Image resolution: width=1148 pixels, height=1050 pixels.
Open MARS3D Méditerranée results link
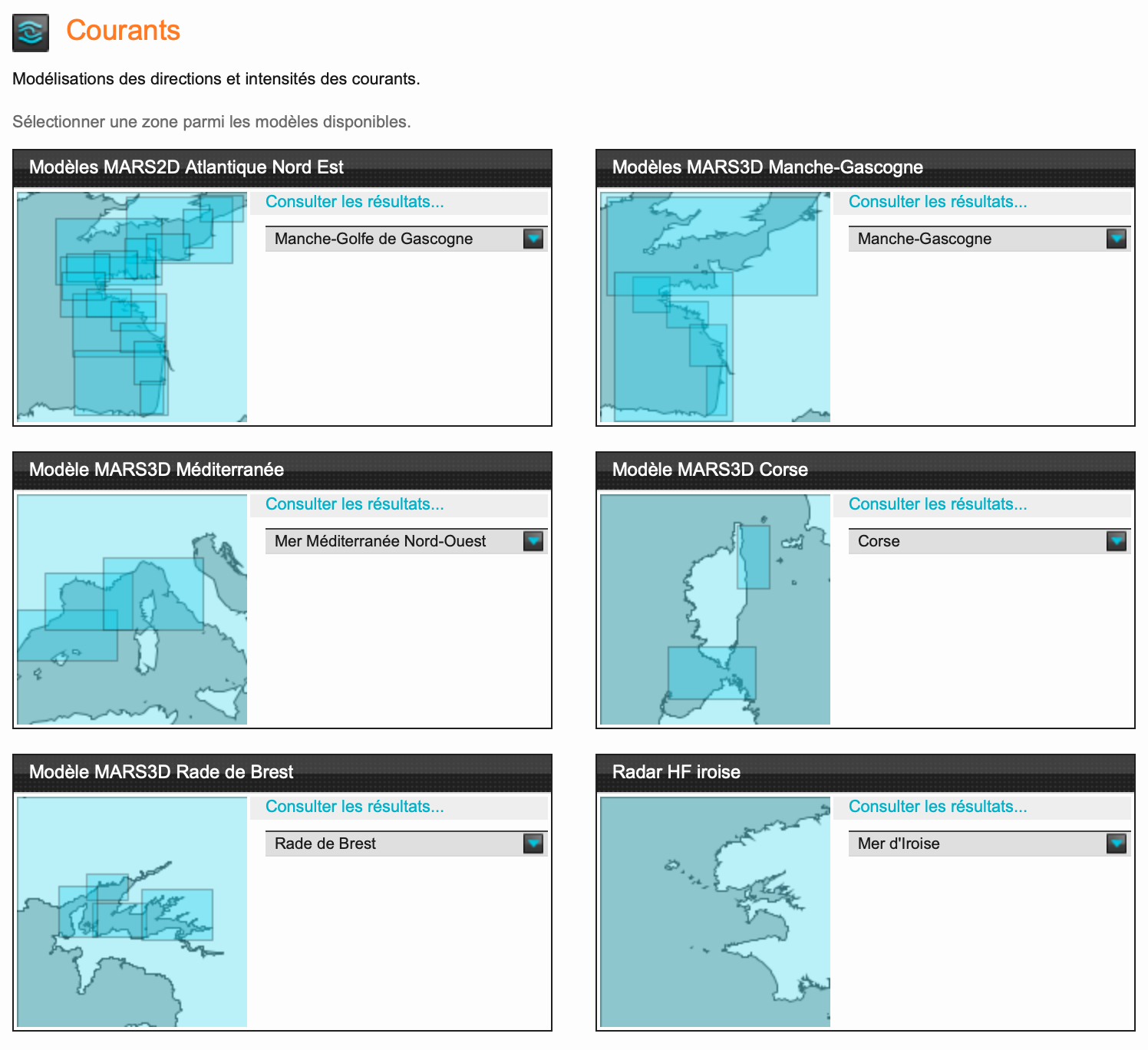click(x=355, y=504)
